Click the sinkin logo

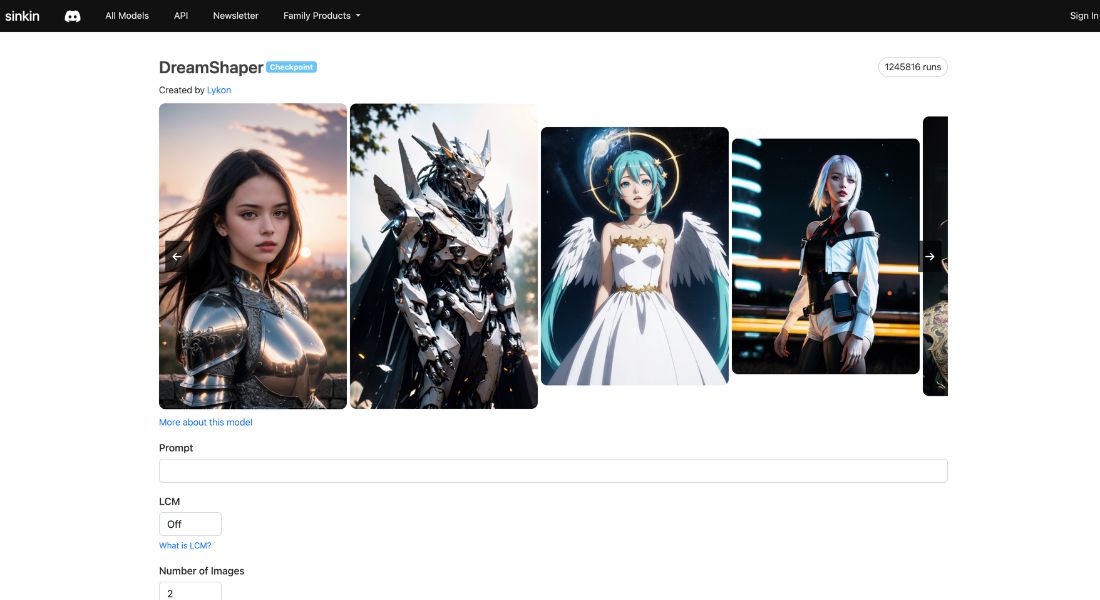pyautogui.click(x=22, y=15)
